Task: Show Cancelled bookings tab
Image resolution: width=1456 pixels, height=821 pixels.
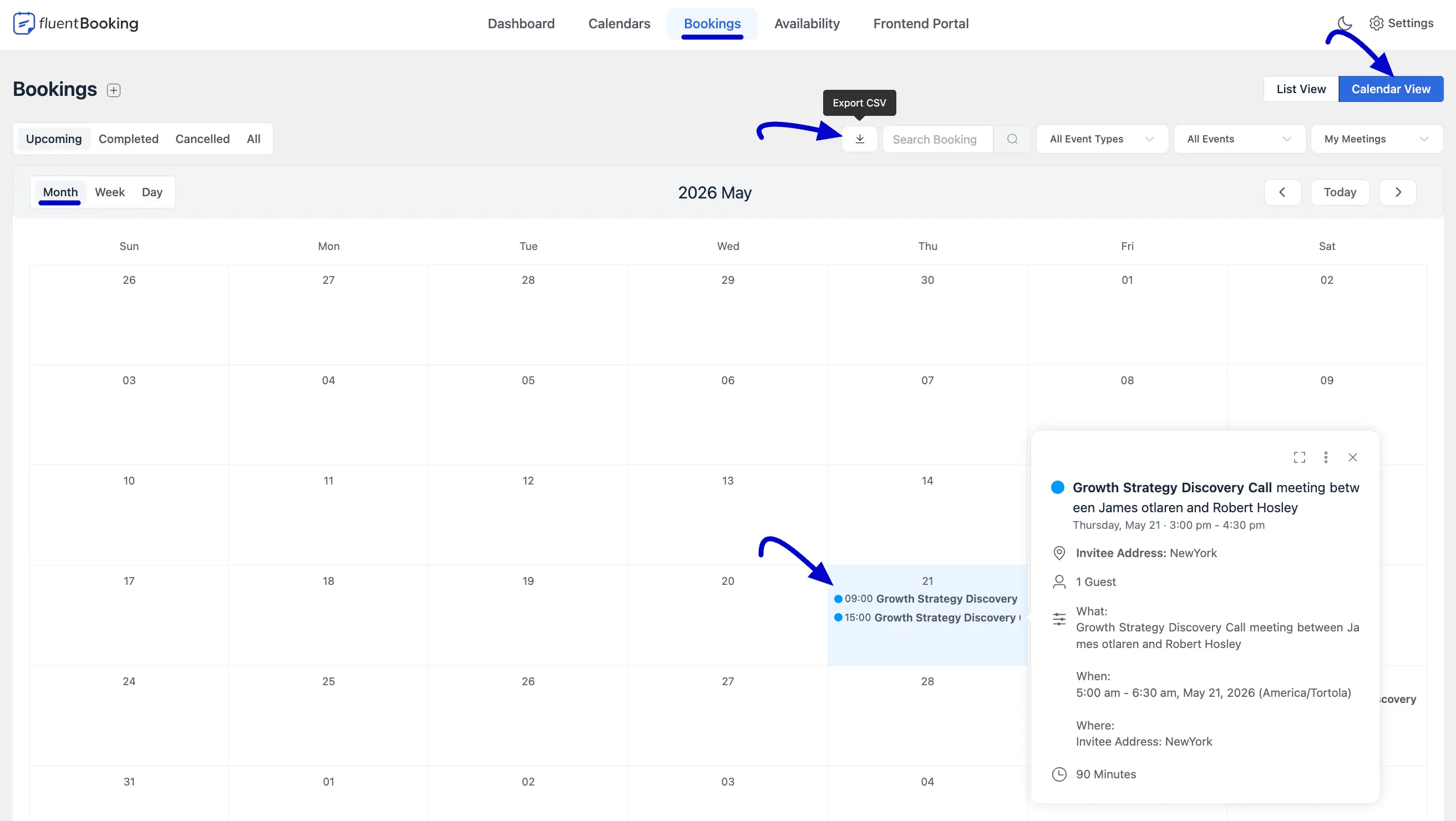Action: (x=202, y=139)
